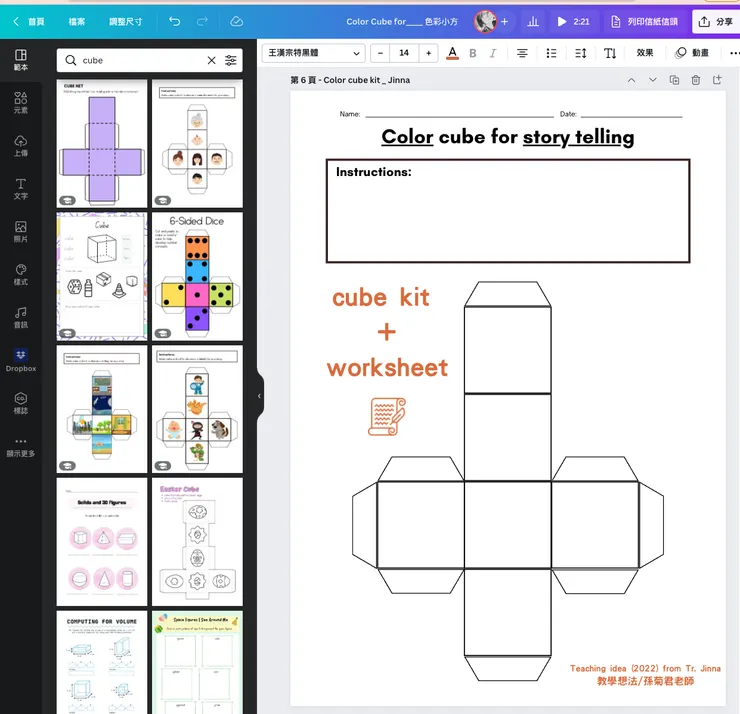This screenshot has height=714, width=740.
Task: Select the orange scroll icon graphic
Action: click(x=387, y=416)
